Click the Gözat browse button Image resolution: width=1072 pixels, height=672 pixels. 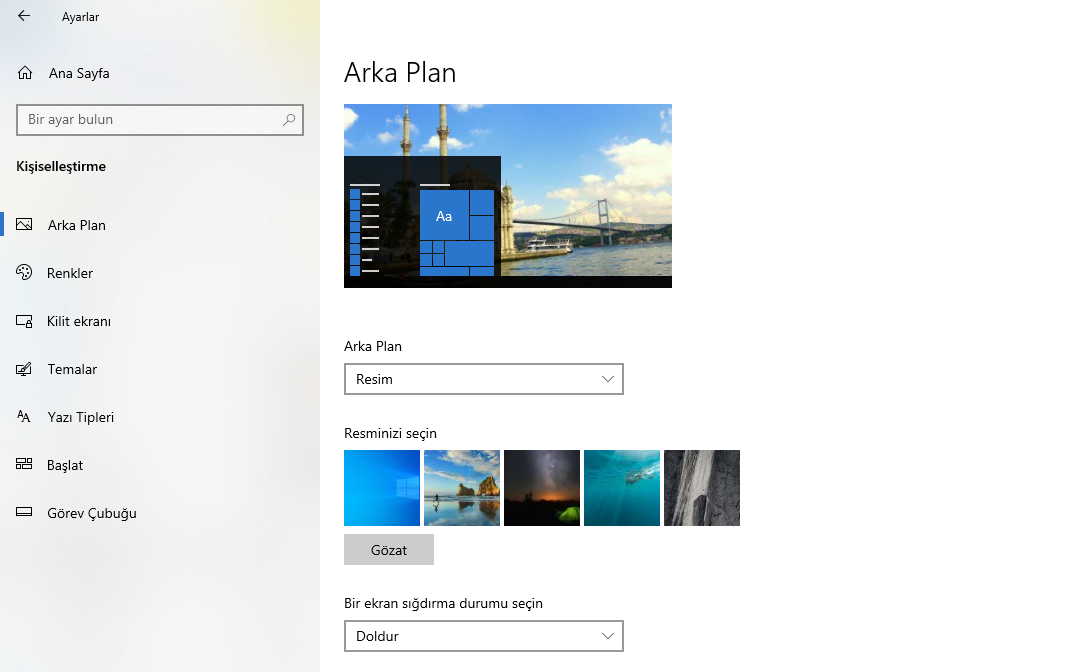tap(388, 550)
